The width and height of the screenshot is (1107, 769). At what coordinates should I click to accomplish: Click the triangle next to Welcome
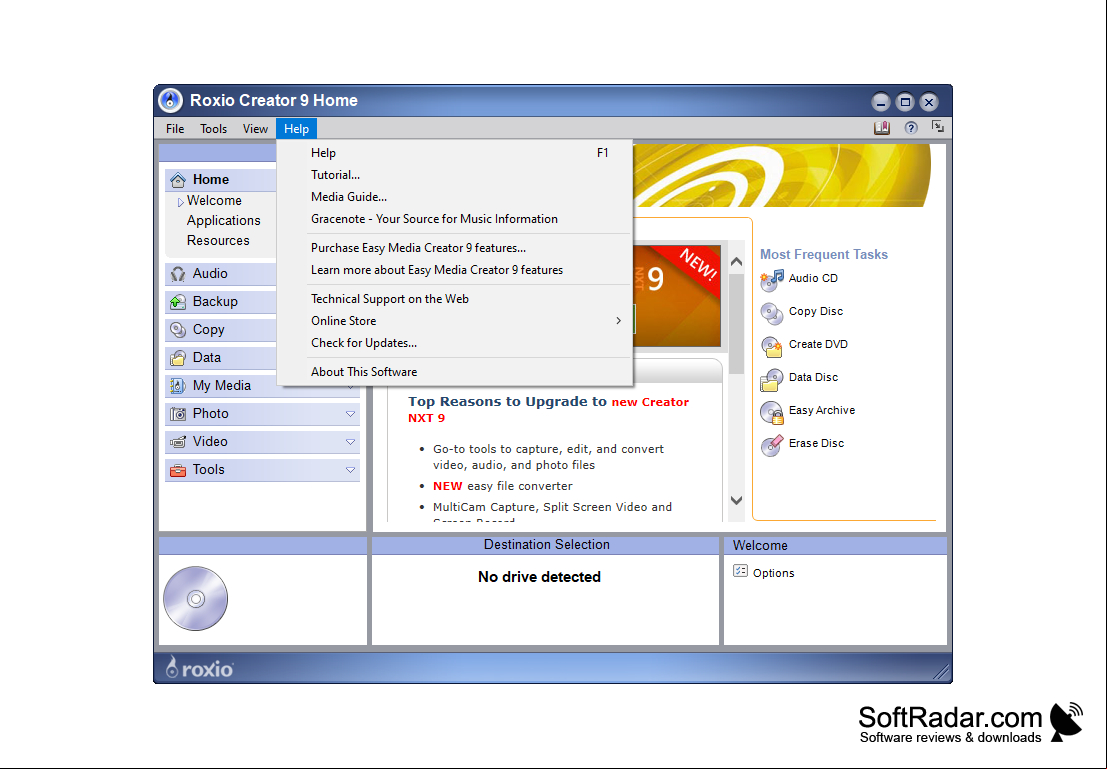pos(181,202)
